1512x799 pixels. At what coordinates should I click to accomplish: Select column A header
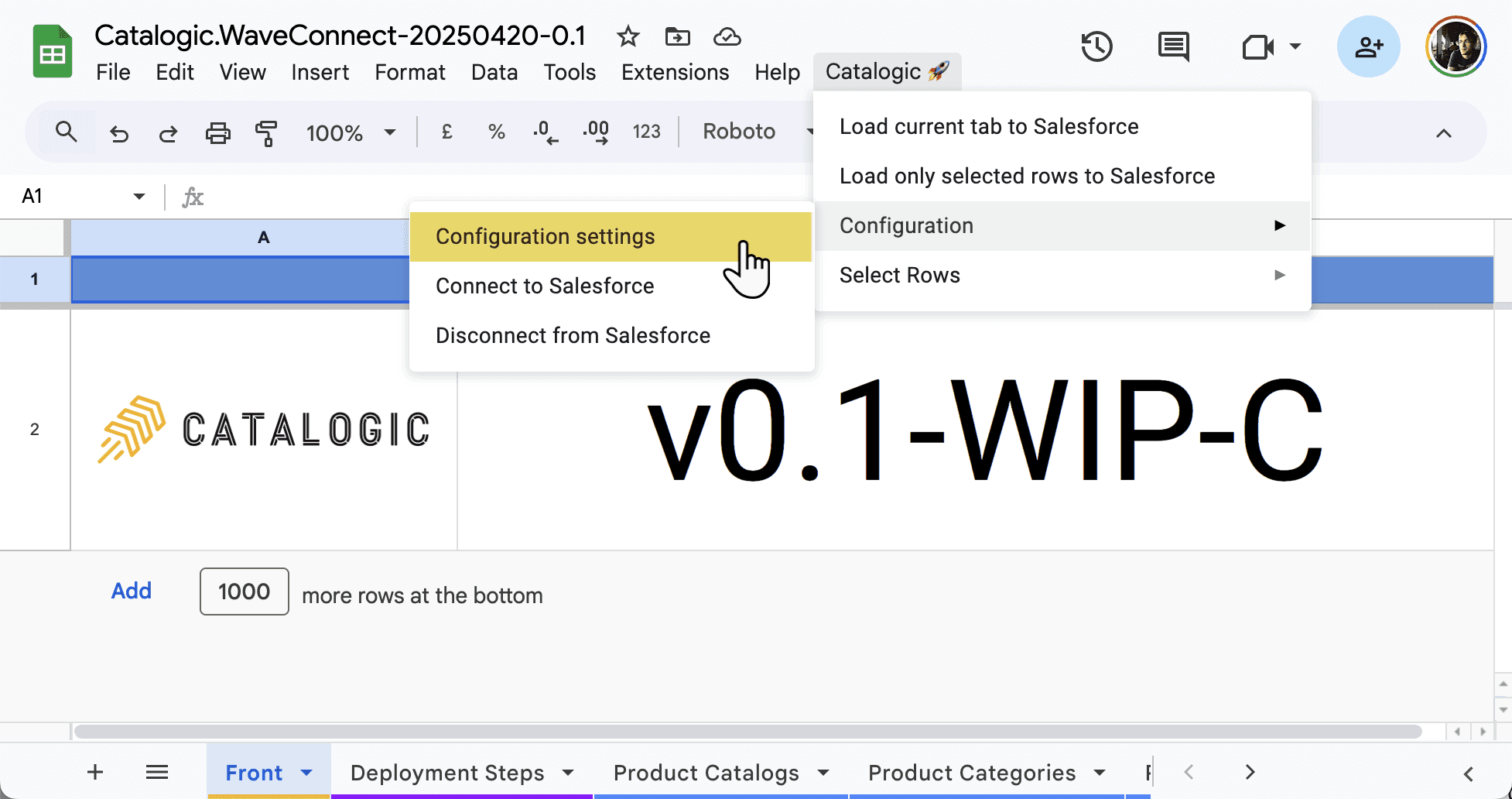click(x=240, y=238)
